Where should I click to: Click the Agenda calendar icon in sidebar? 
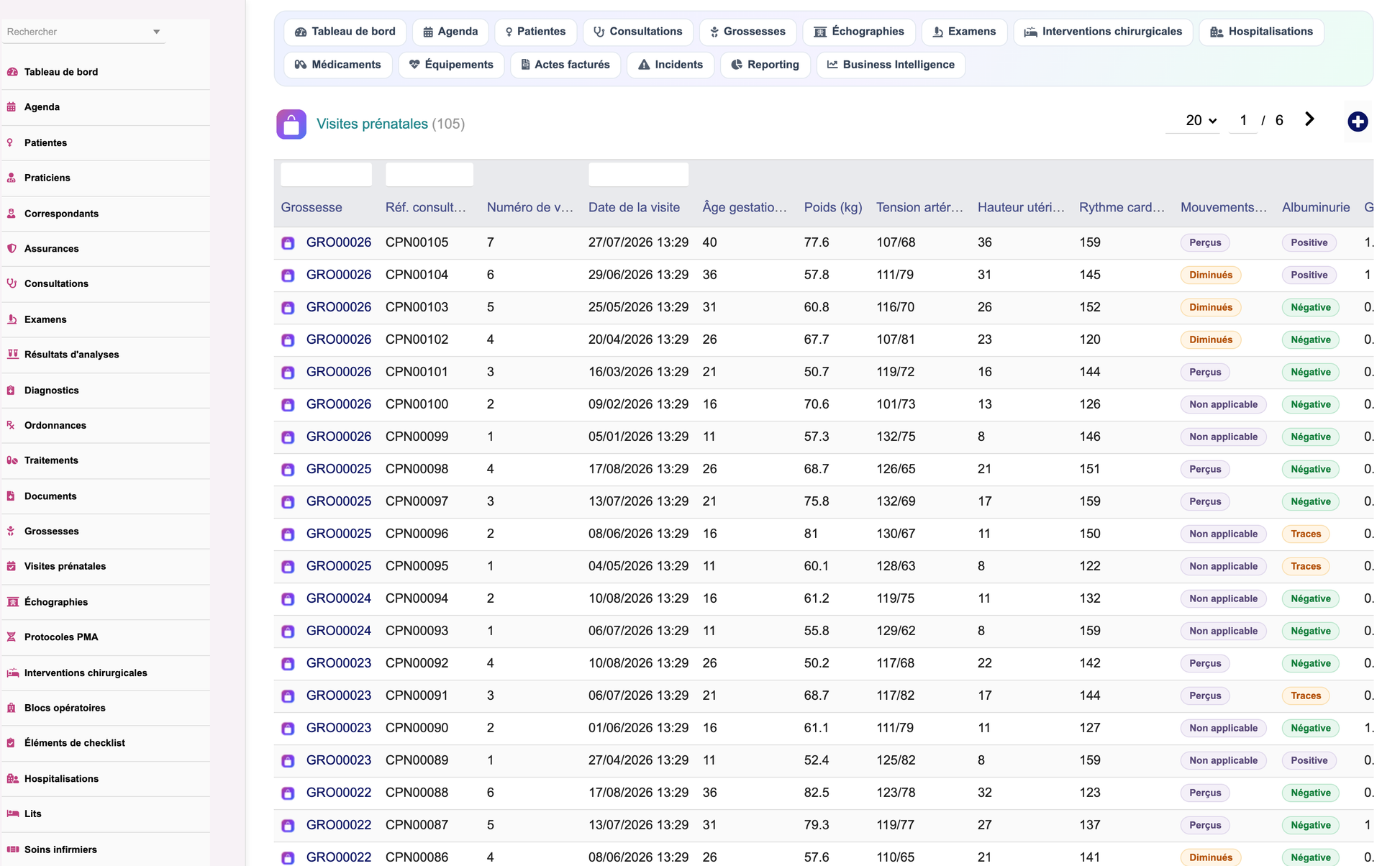(12, 107)
